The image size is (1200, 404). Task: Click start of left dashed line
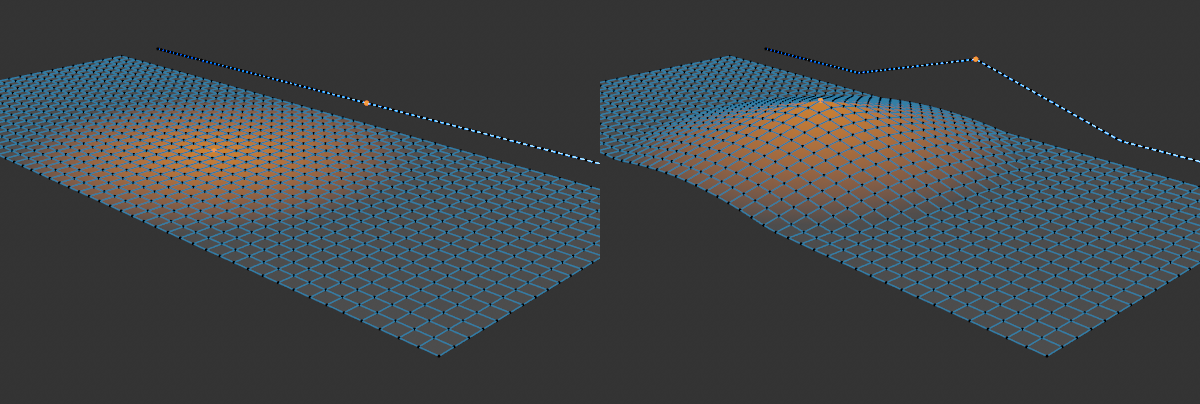[158, 49]
